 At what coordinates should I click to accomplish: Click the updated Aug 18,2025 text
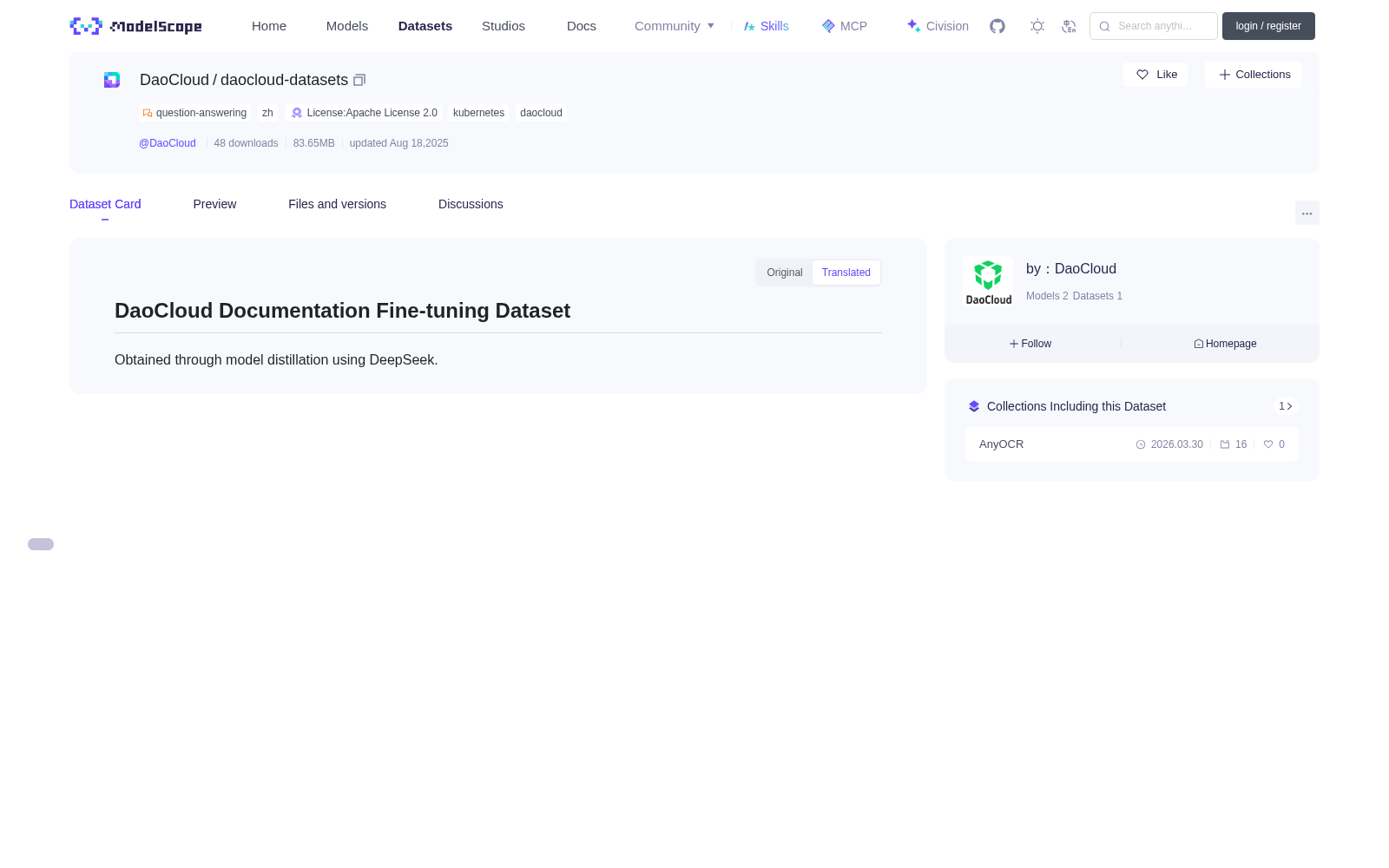pos(398,143)
